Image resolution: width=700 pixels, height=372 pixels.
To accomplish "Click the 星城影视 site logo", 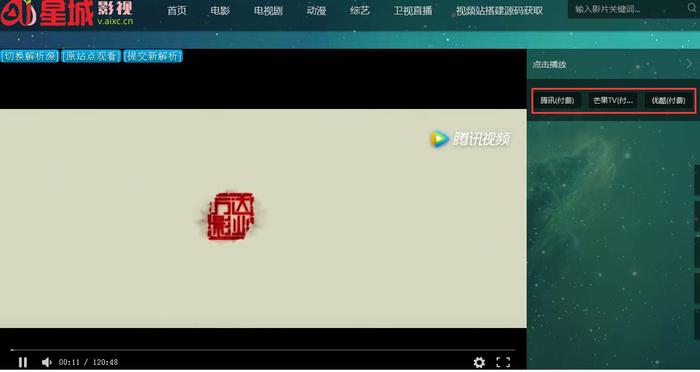I will (x=67, y=13).
